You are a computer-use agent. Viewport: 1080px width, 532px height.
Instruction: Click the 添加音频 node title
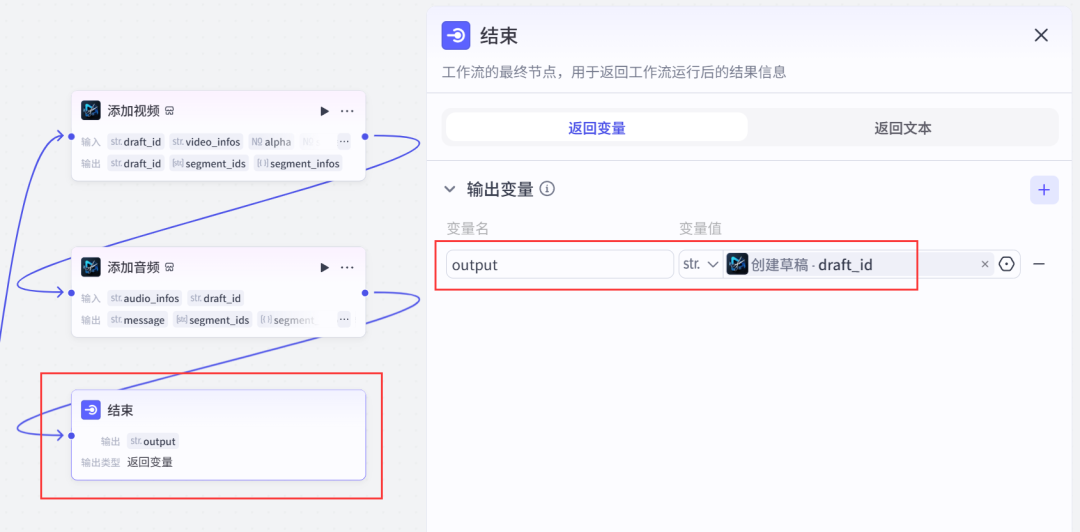(x=134, y=267)
